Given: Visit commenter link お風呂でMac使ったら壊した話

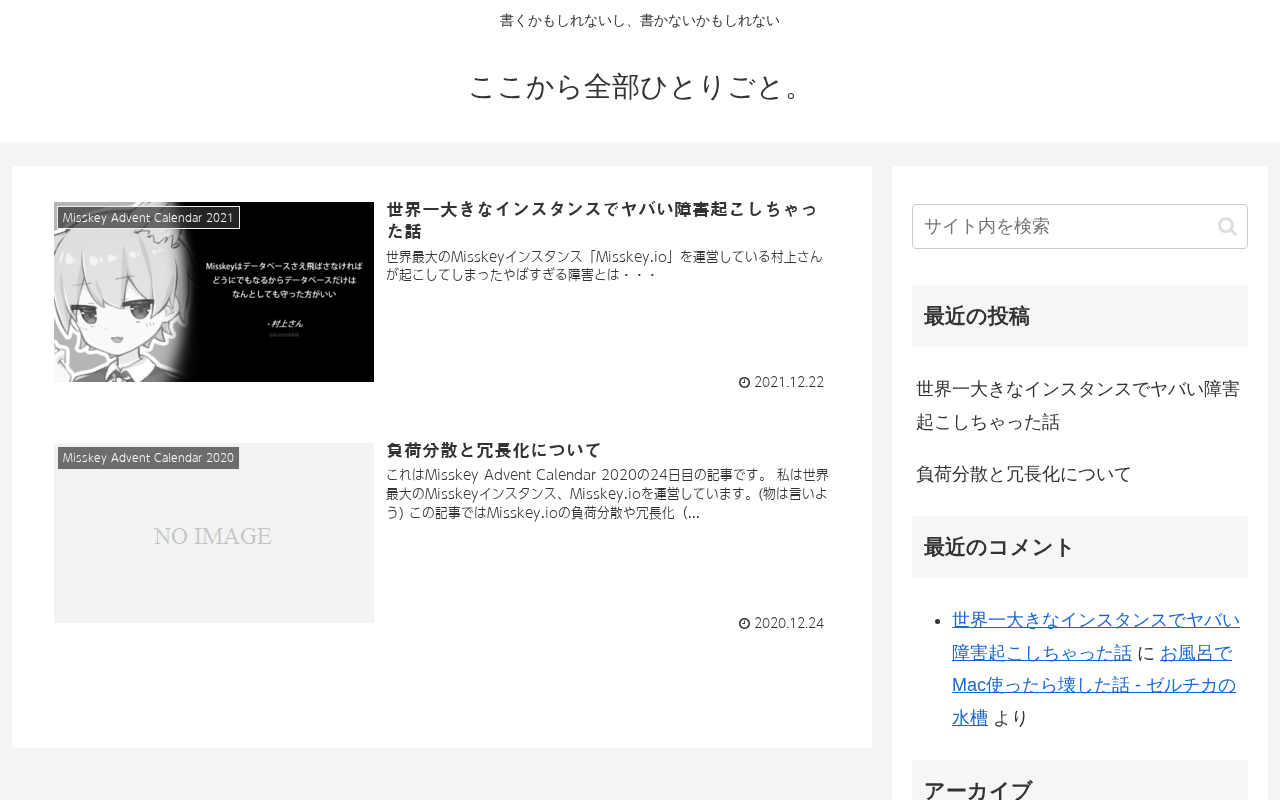Looking at the screenshot, I should pos(1094,685).
